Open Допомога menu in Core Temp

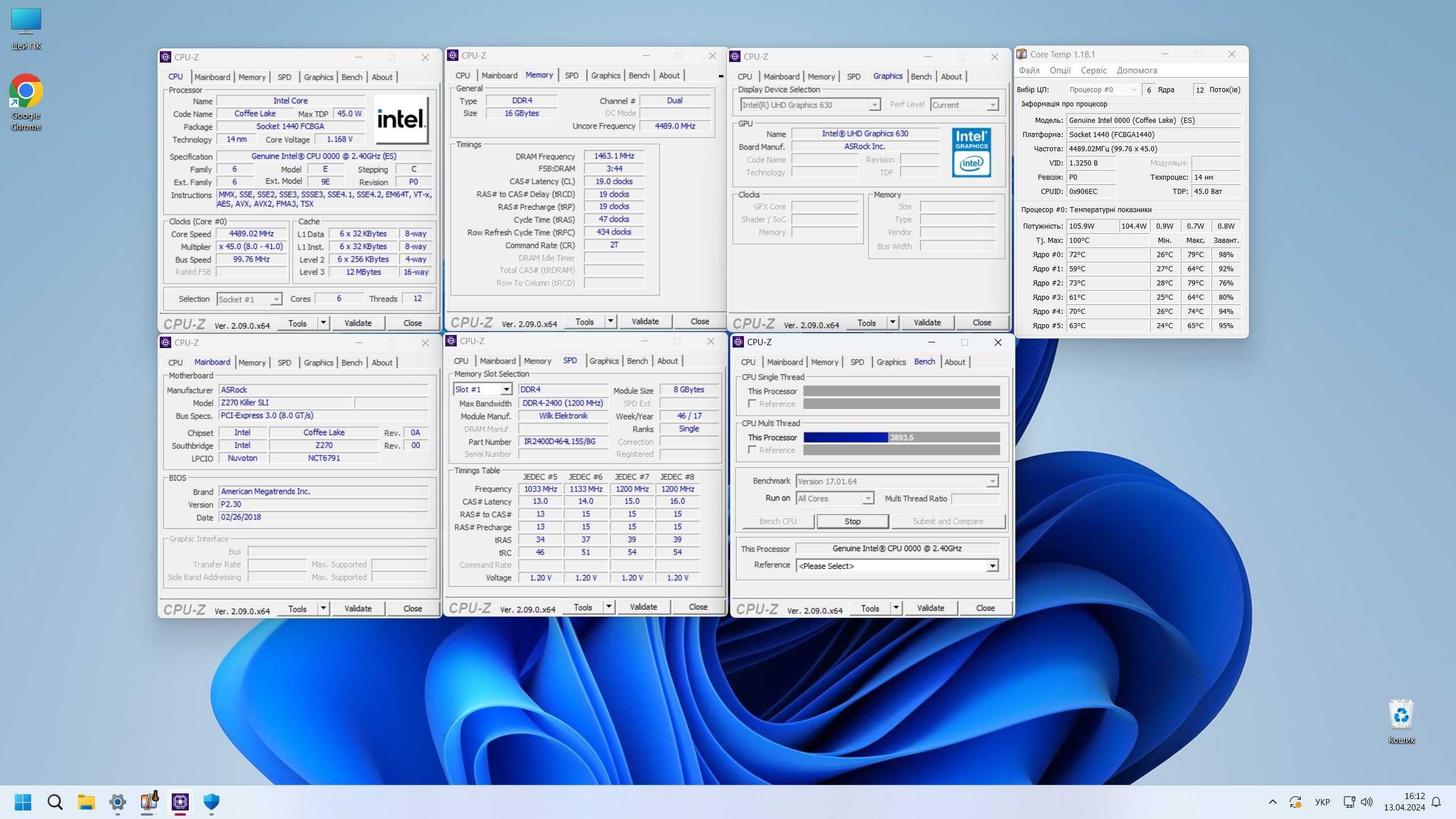coord(1137,71)
